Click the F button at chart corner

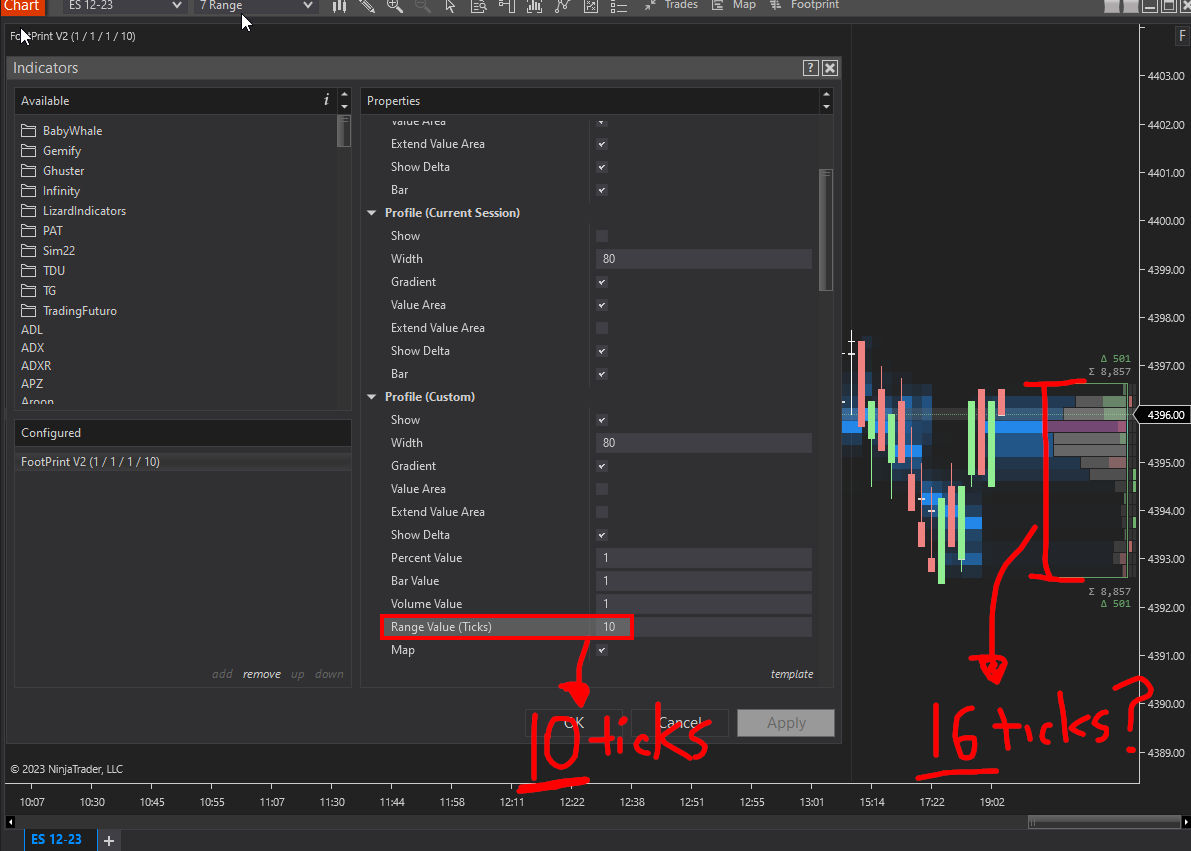point(1182,36)
